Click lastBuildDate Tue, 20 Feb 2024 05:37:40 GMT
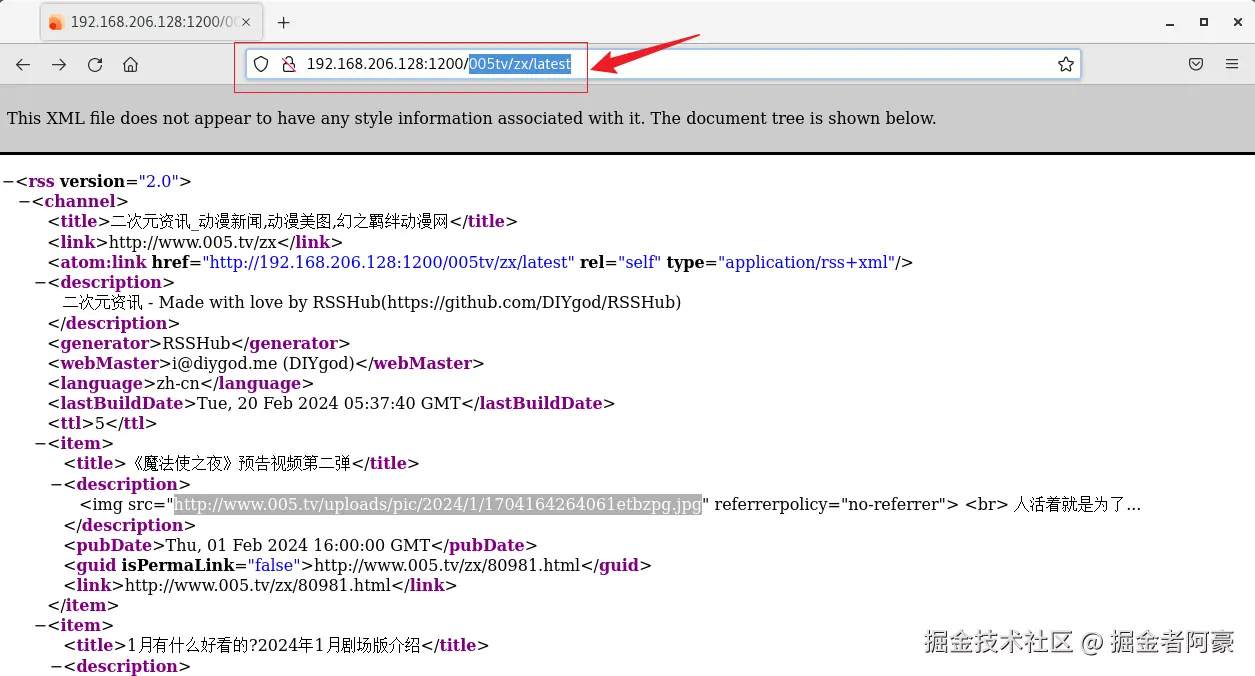 click(x=328, y=404)
